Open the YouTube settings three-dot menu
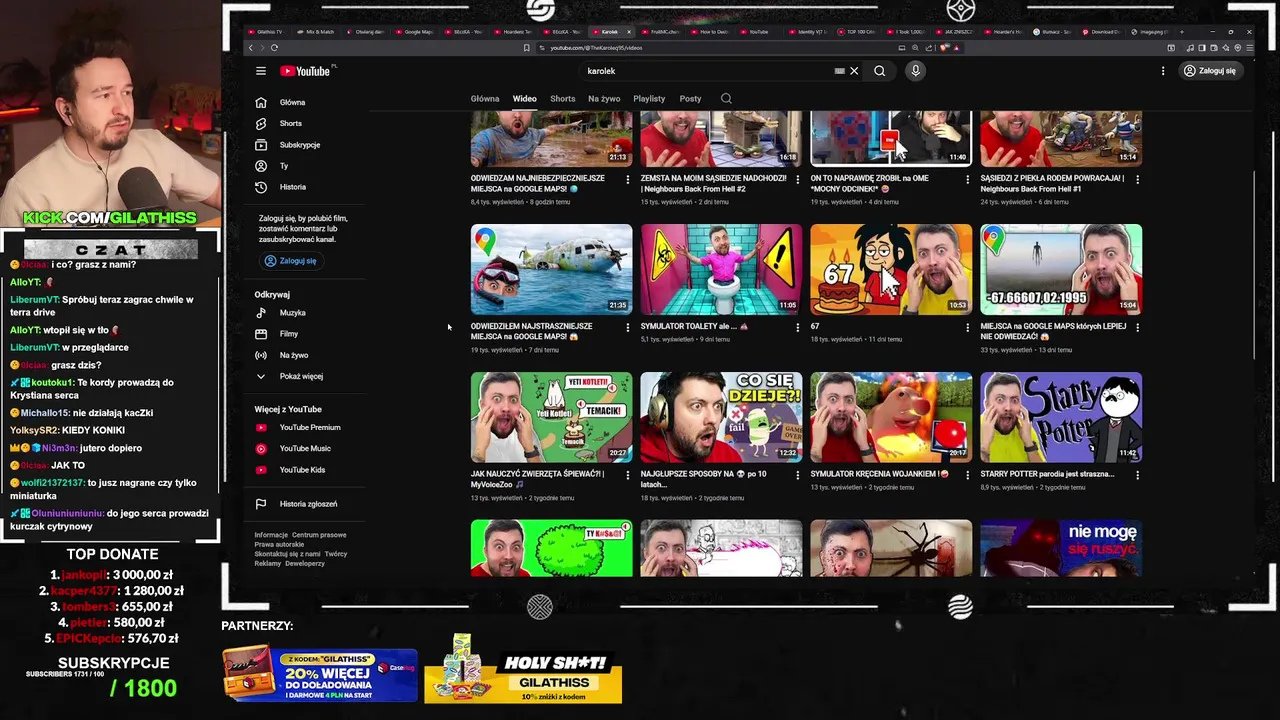This screenshot has height=720, width=1280. (x=1163, y=71)
